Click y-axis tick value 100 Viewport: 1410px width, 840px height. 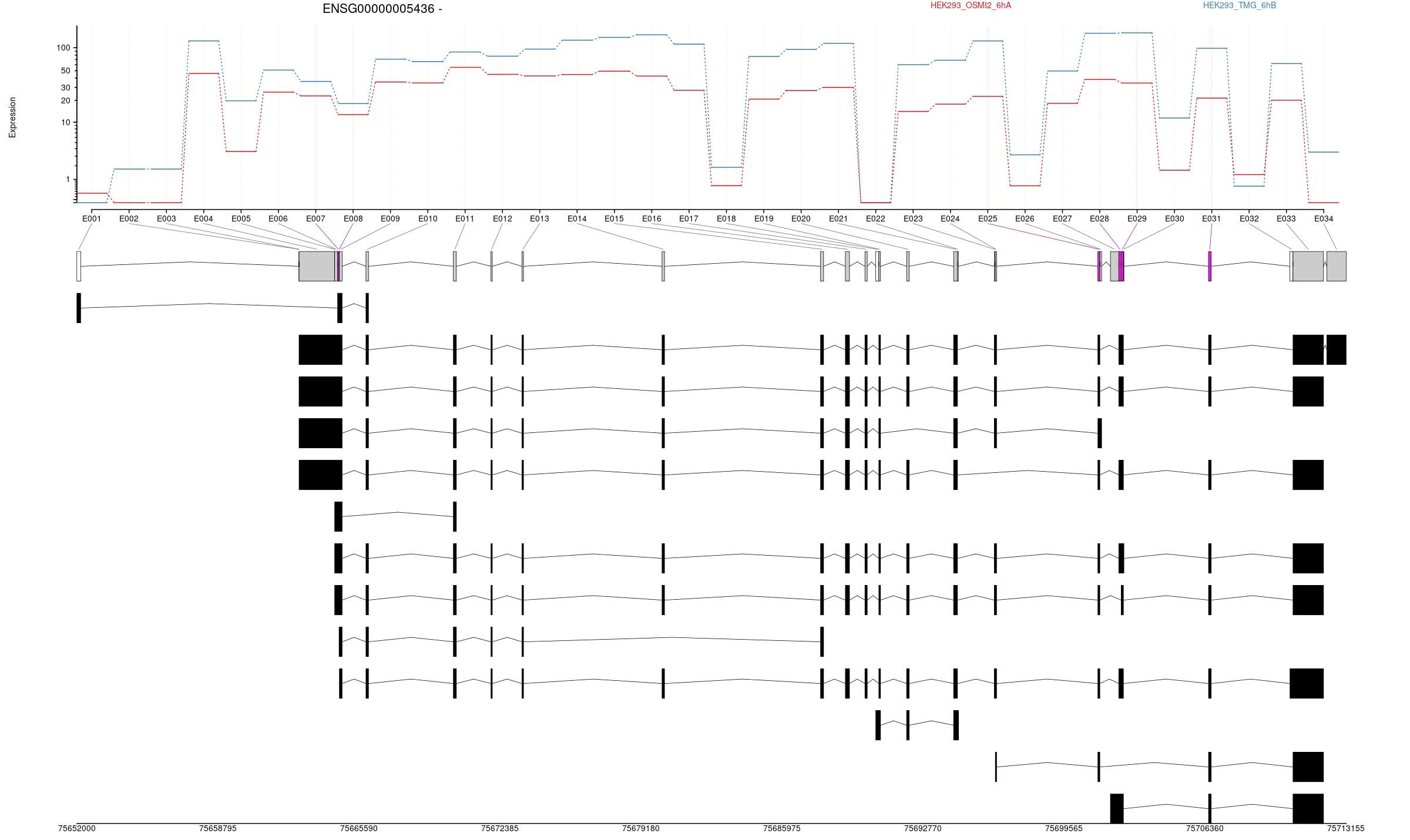pyautogui.click(x=63, y=48)
